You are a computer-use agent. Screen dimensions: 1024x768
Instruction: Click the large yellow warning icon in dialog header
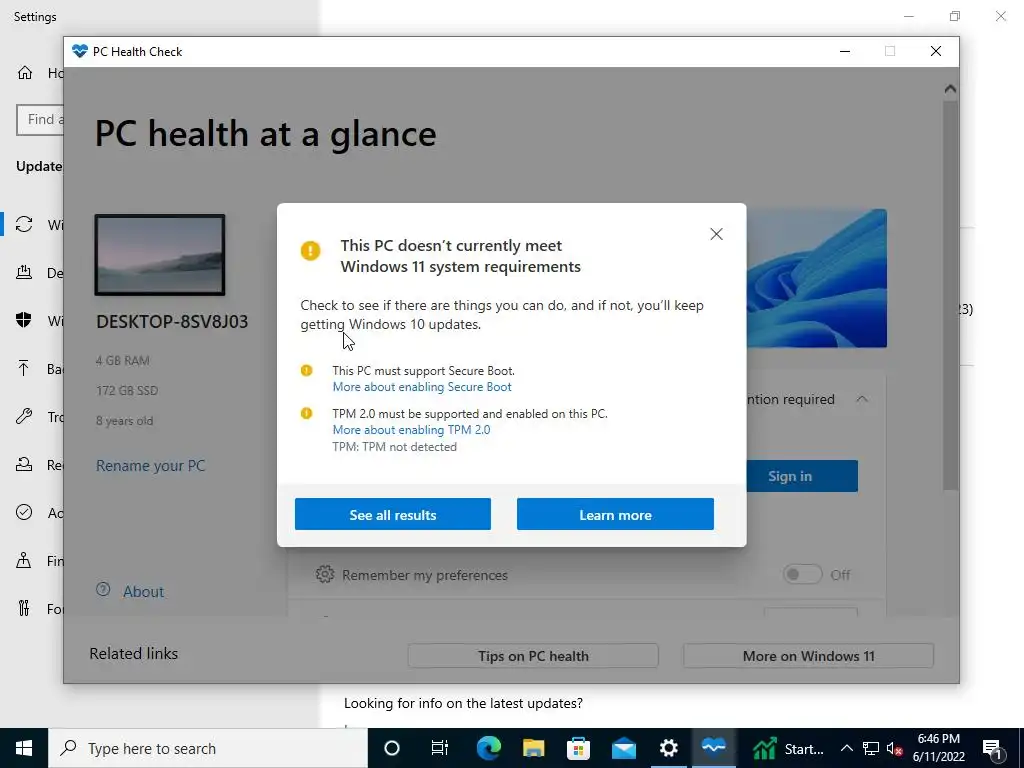coord(311,250)
